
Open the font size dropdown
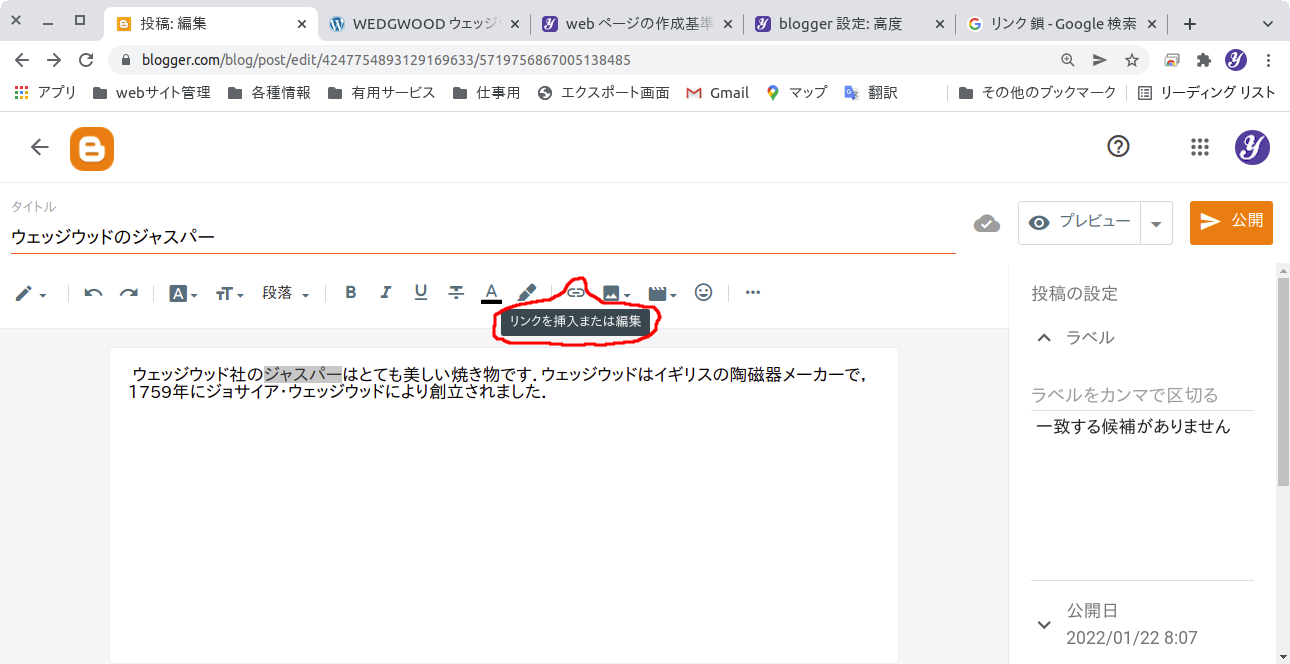coord(230,294)
